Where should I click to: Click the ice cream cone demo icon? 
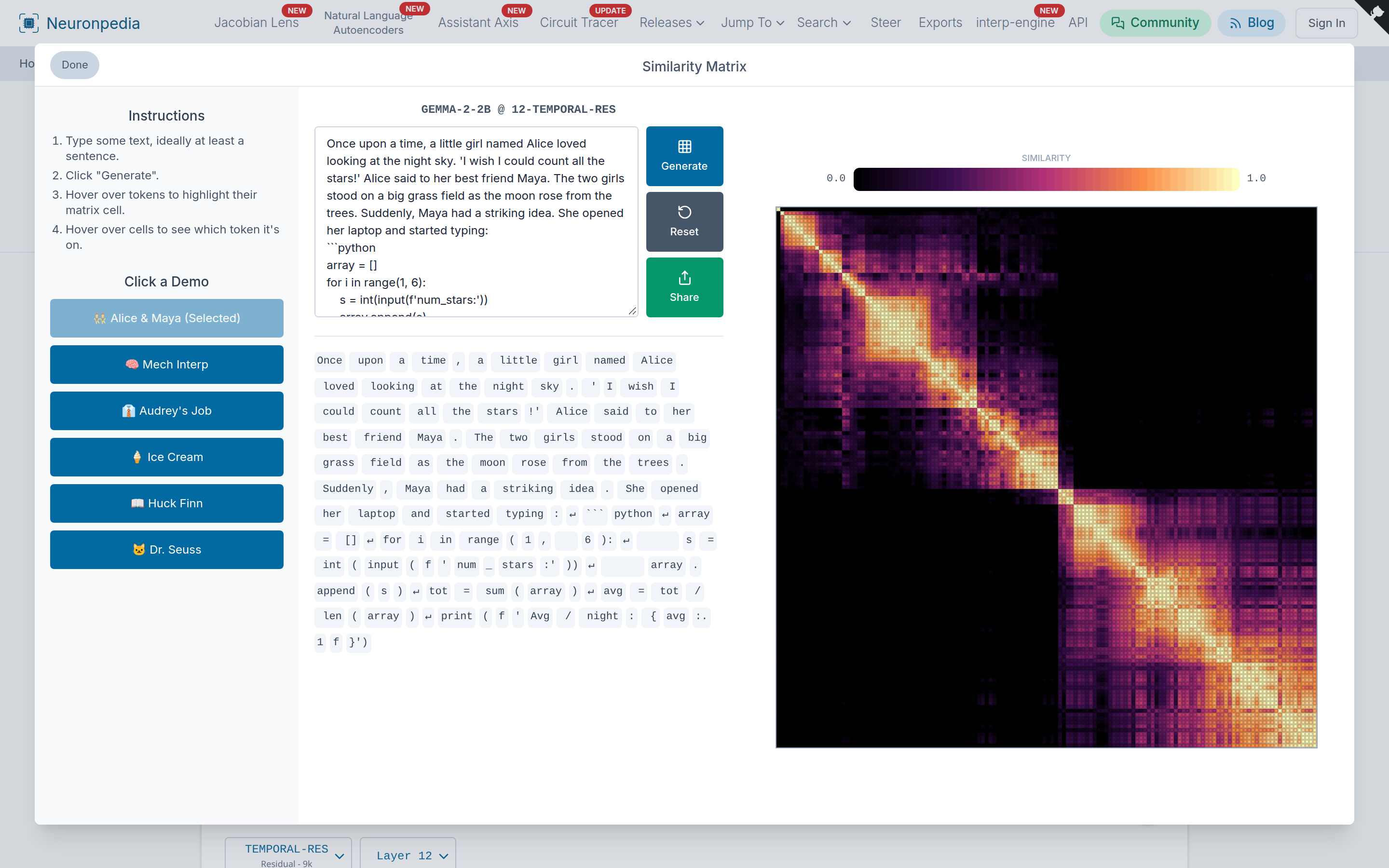137,457
